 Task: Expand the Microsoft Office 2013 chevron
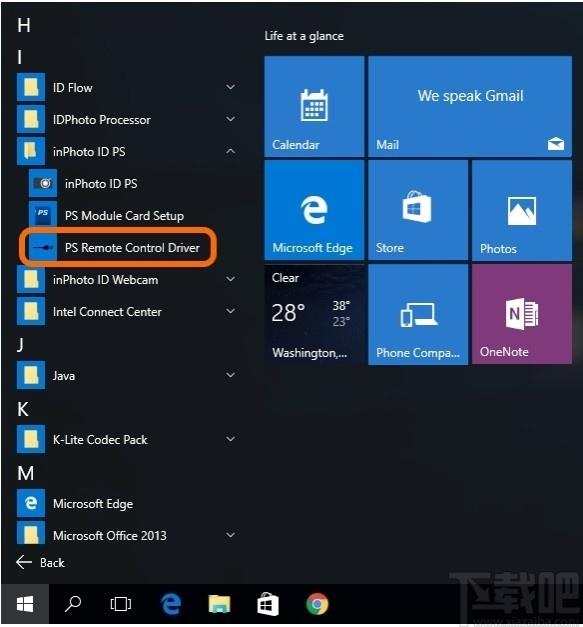(x=230, y=535)
